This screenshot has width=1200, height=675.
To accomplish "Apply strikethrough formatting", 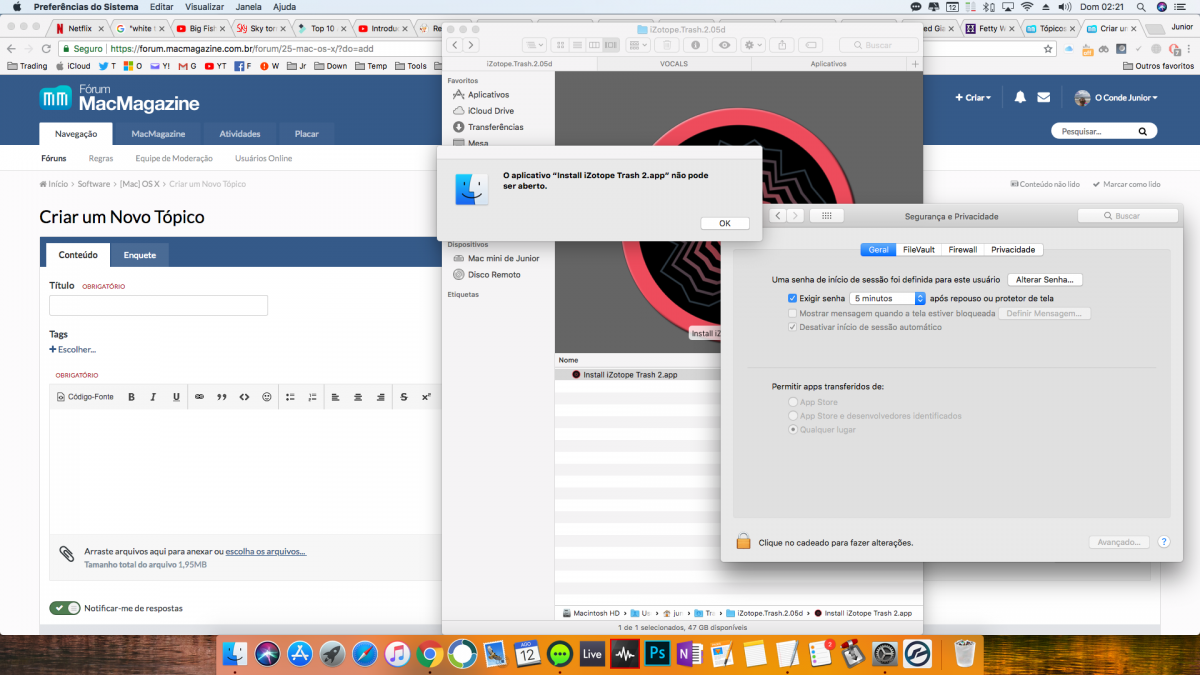I will pos(404,397).
